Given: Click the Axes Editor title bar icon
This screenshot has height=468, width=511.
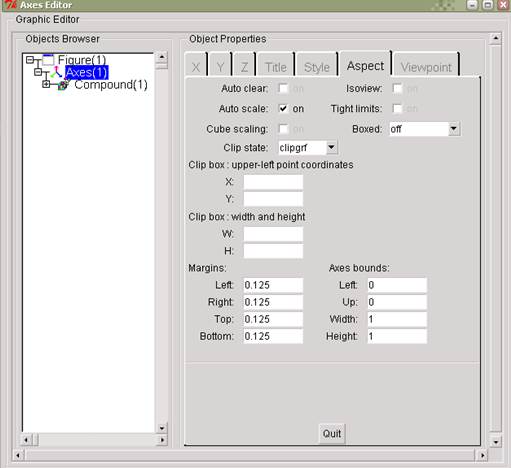Looking at the screenshot, I should click(x=11, y=5).
